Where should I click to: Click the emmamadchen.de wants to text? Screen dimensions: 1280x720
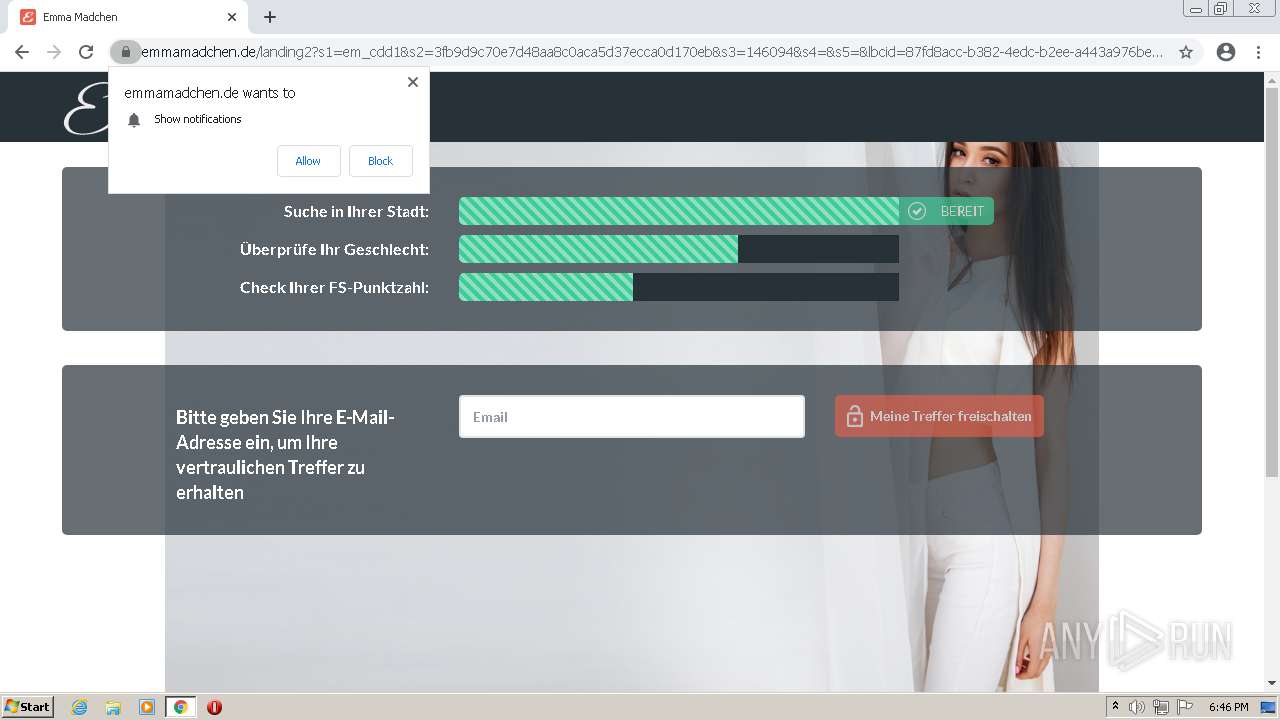pyautogui.click(x=210, y=93)
